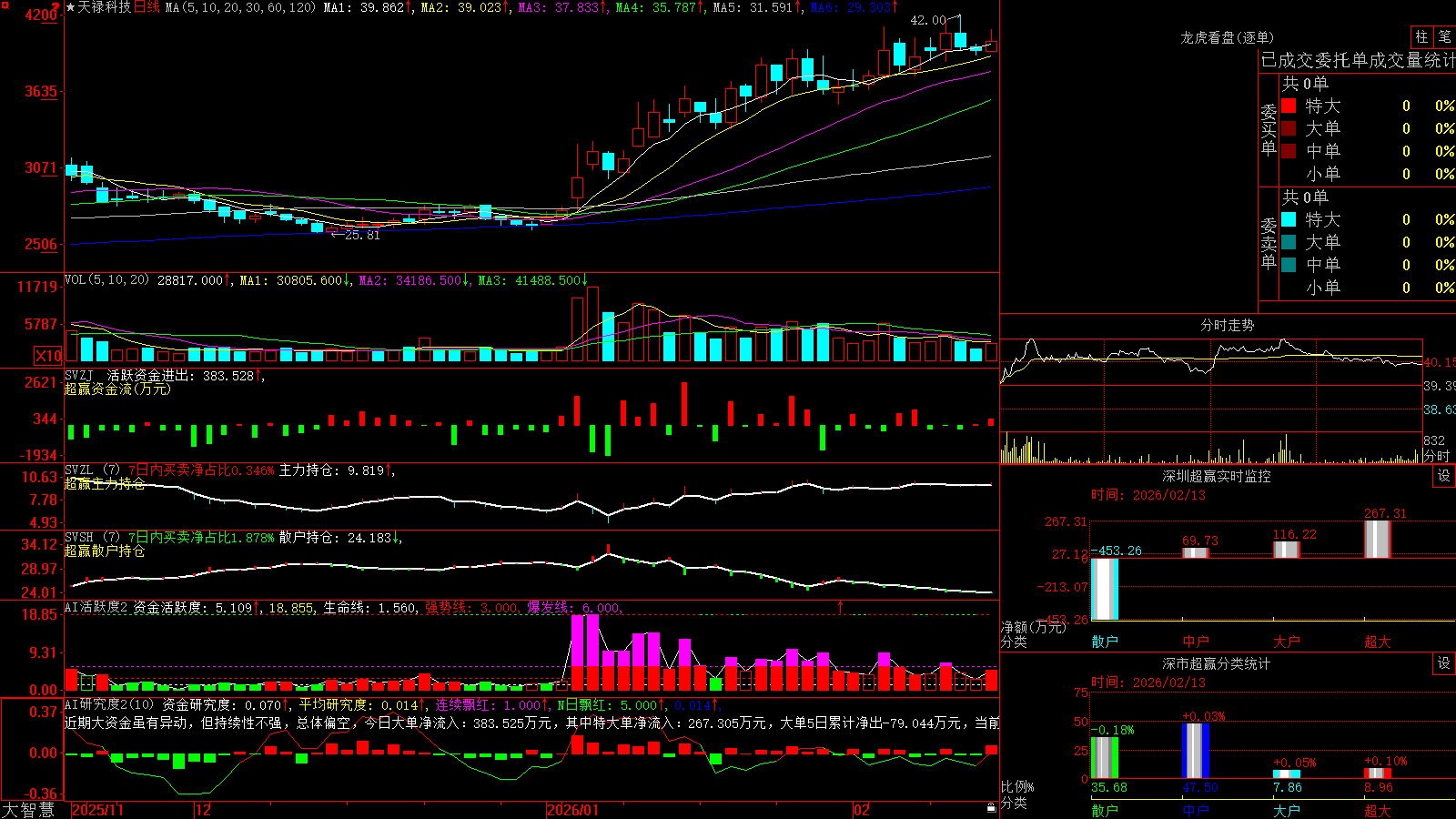Click the 2026/01 date marker on the time axis
Viewport: 1456px width, 819px height.
point(572,810)
